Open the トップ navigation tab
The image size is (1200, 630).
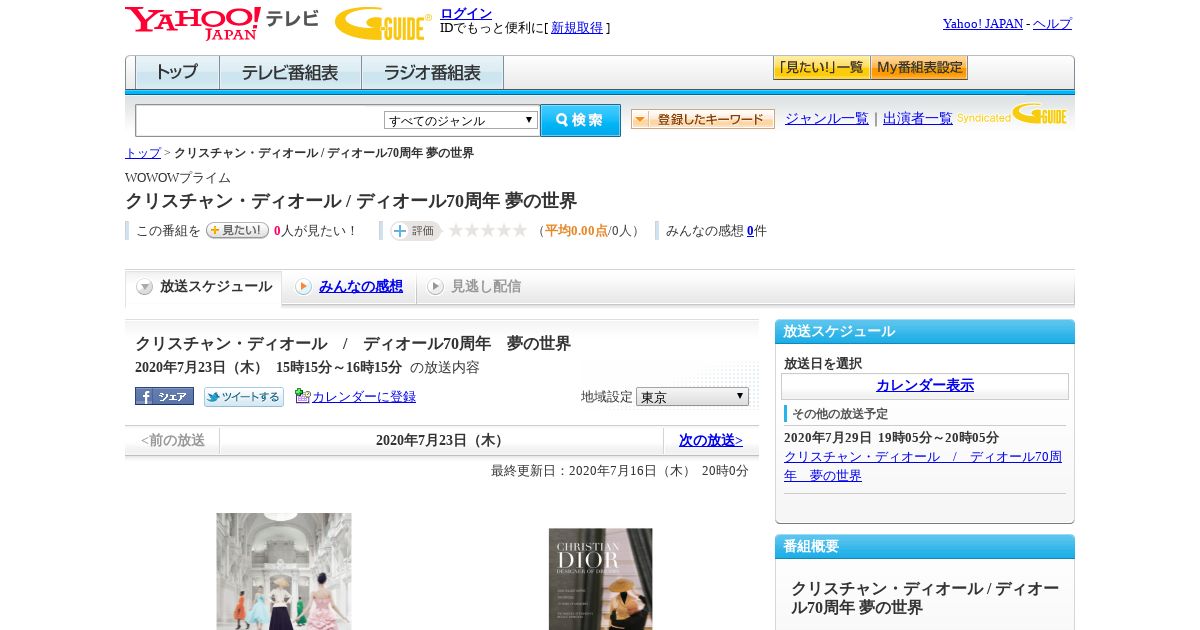176,73
